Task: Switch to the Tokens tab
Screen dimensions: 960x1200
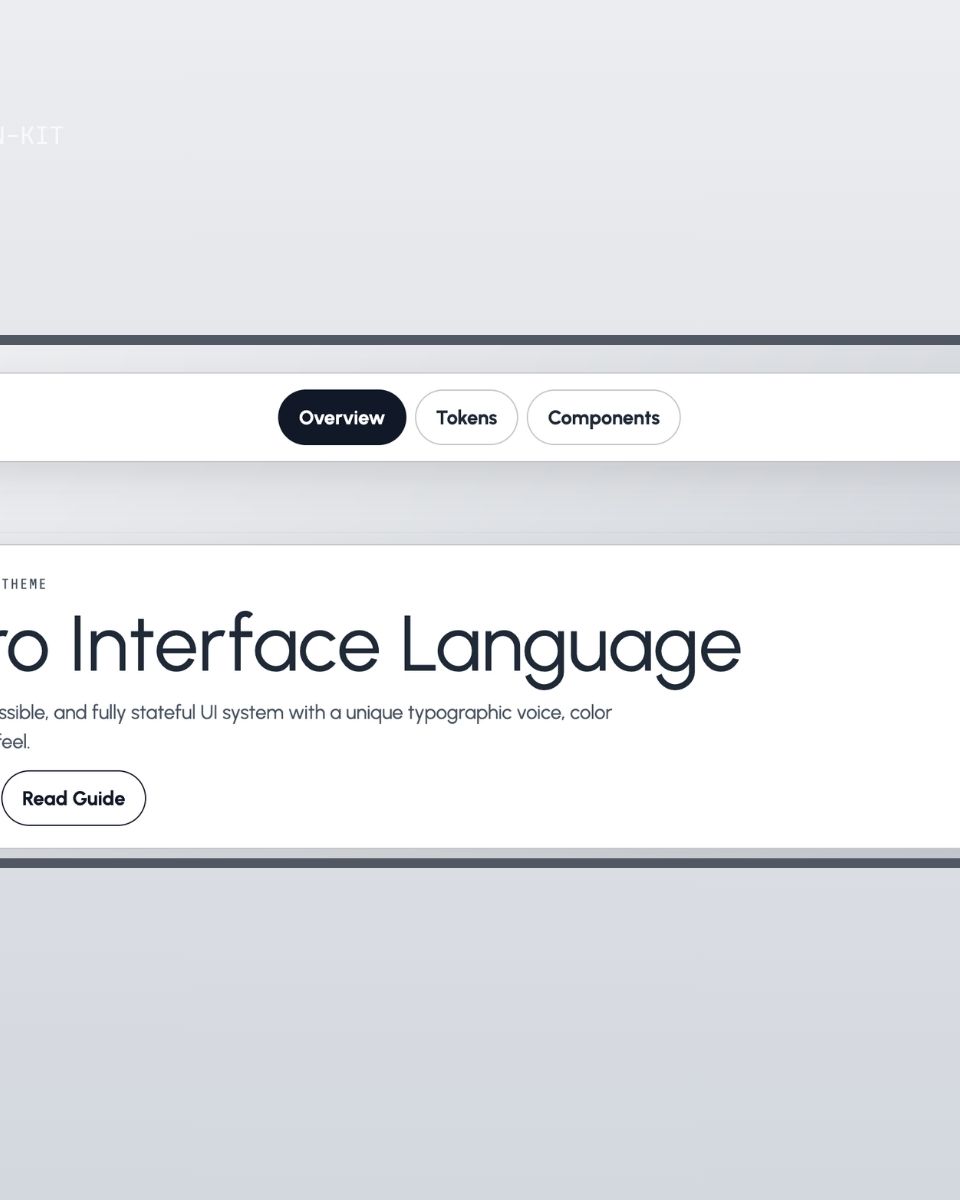Action: tap(466, 417)
